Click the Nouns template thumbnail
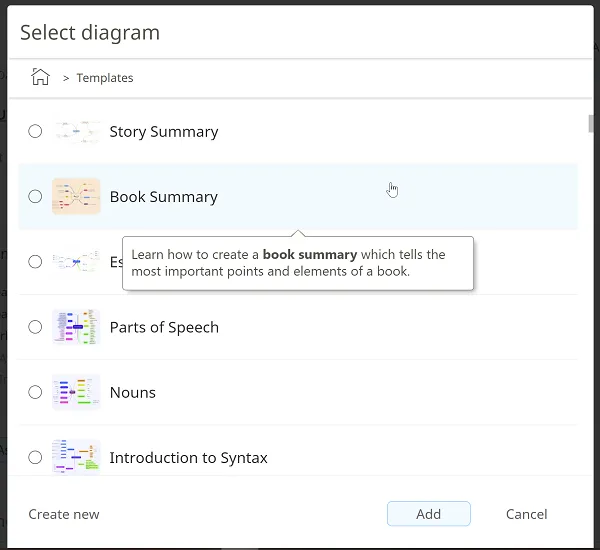This screenshot has width=600, height=550. [76, 392]
